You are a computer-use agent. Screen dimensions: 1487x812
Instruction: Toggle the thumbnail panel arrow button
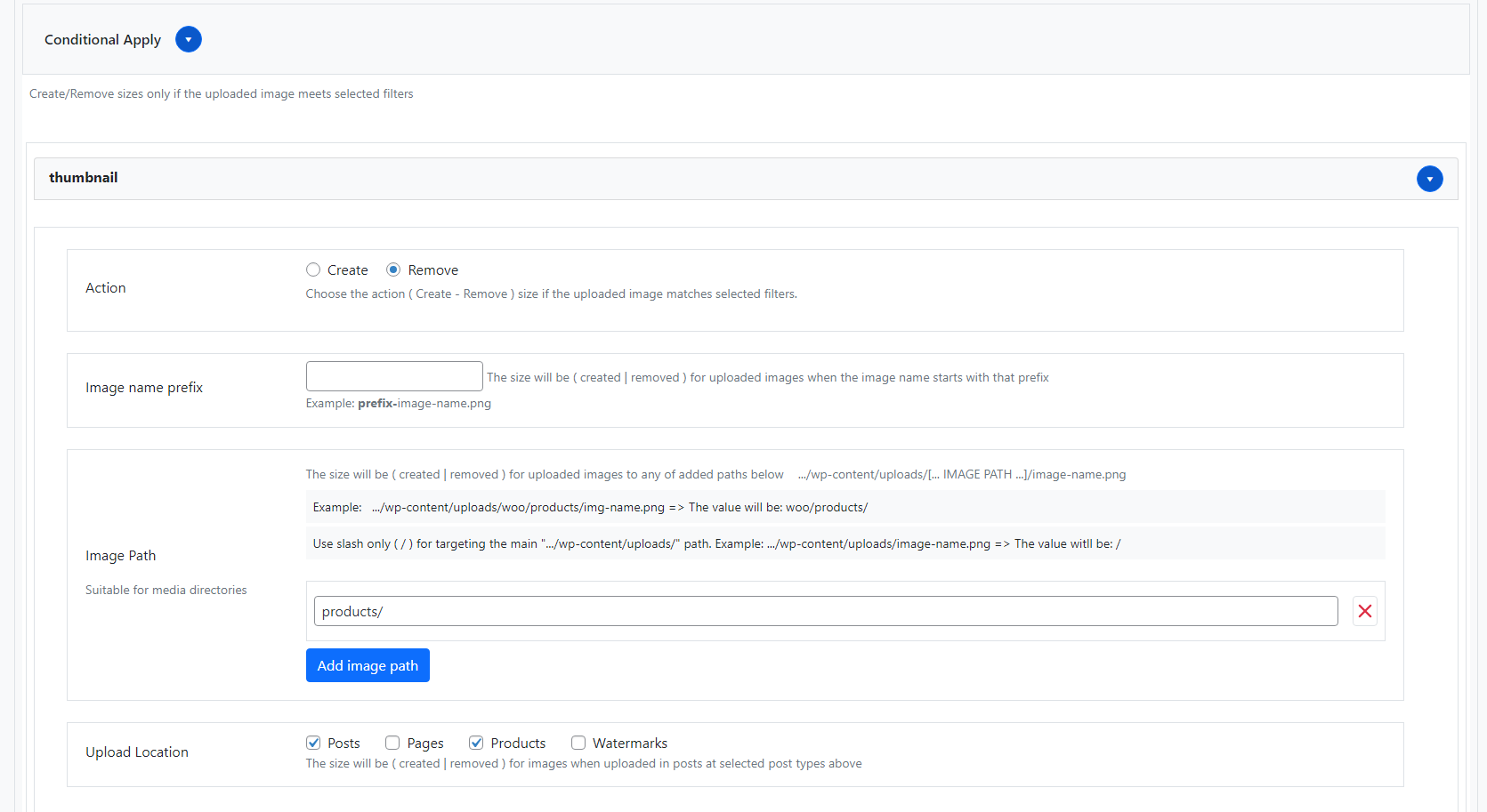[1429, 179]
